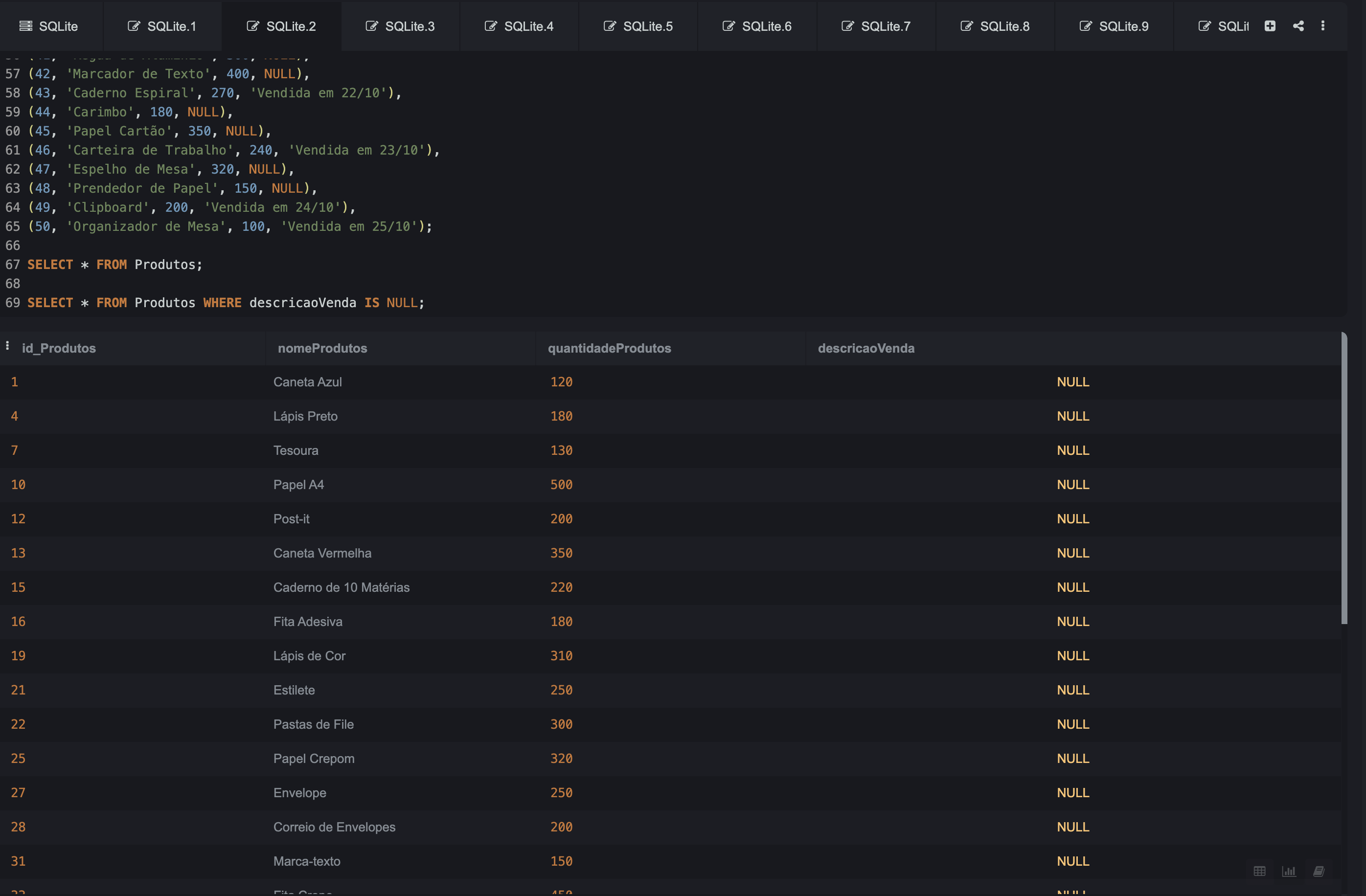Click the 'Caneta Vermelha' cell
The width and height of the screenshot is (1366, 896).
322,554
